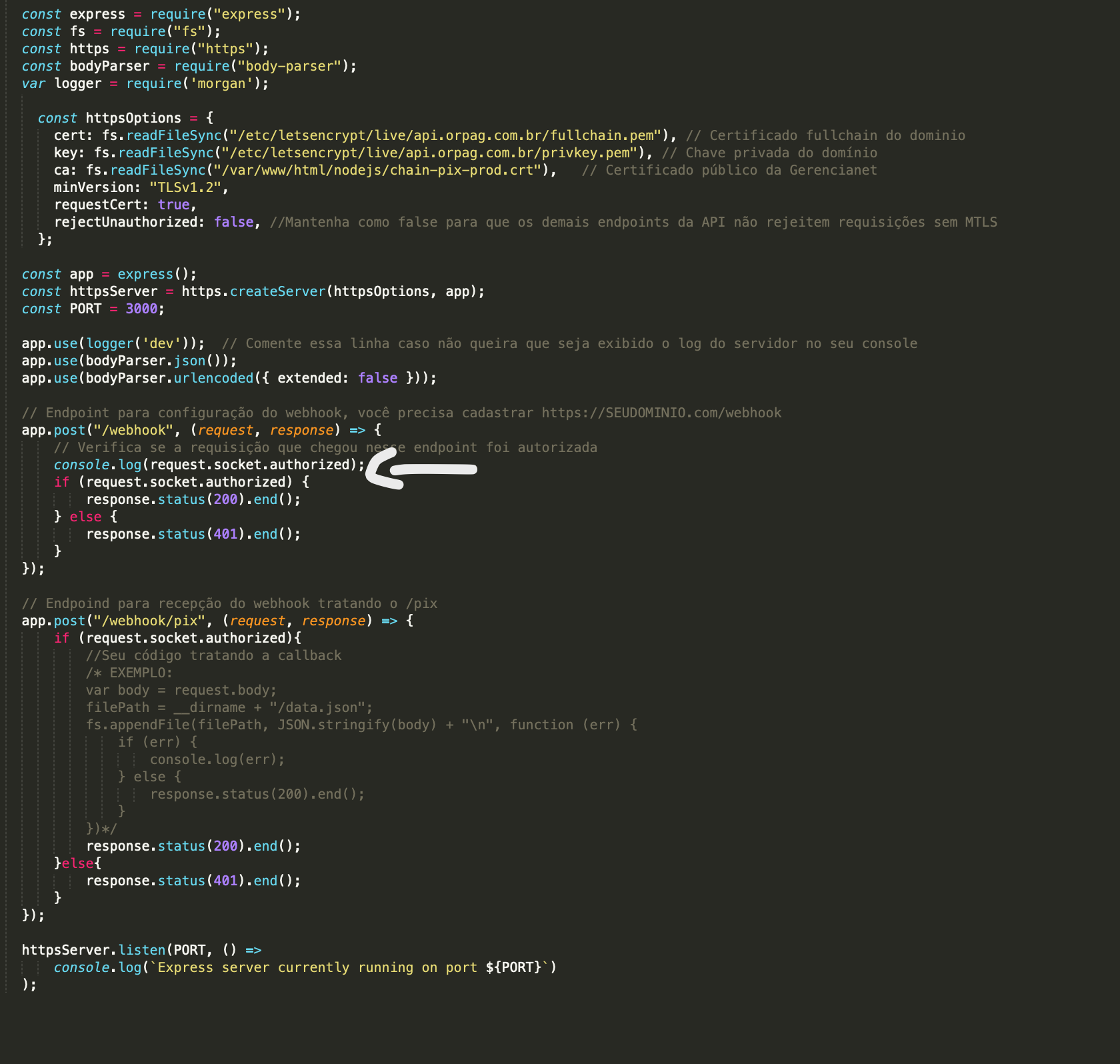The width and height of the screenshot is (1120, 1064).
Task: Click the commented 'var body = request.body;' line
Action: pyautogui.click(x=181, y=690)
